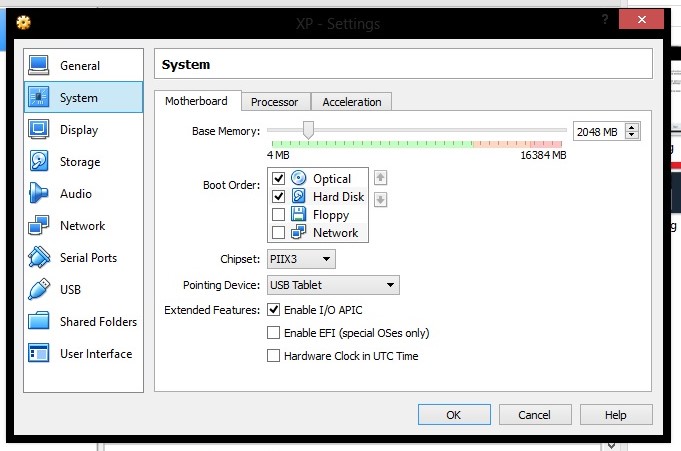Open the Pointing Device USB Tablet dropdown
Screen dimensions: 681x451
click(333, 285)
